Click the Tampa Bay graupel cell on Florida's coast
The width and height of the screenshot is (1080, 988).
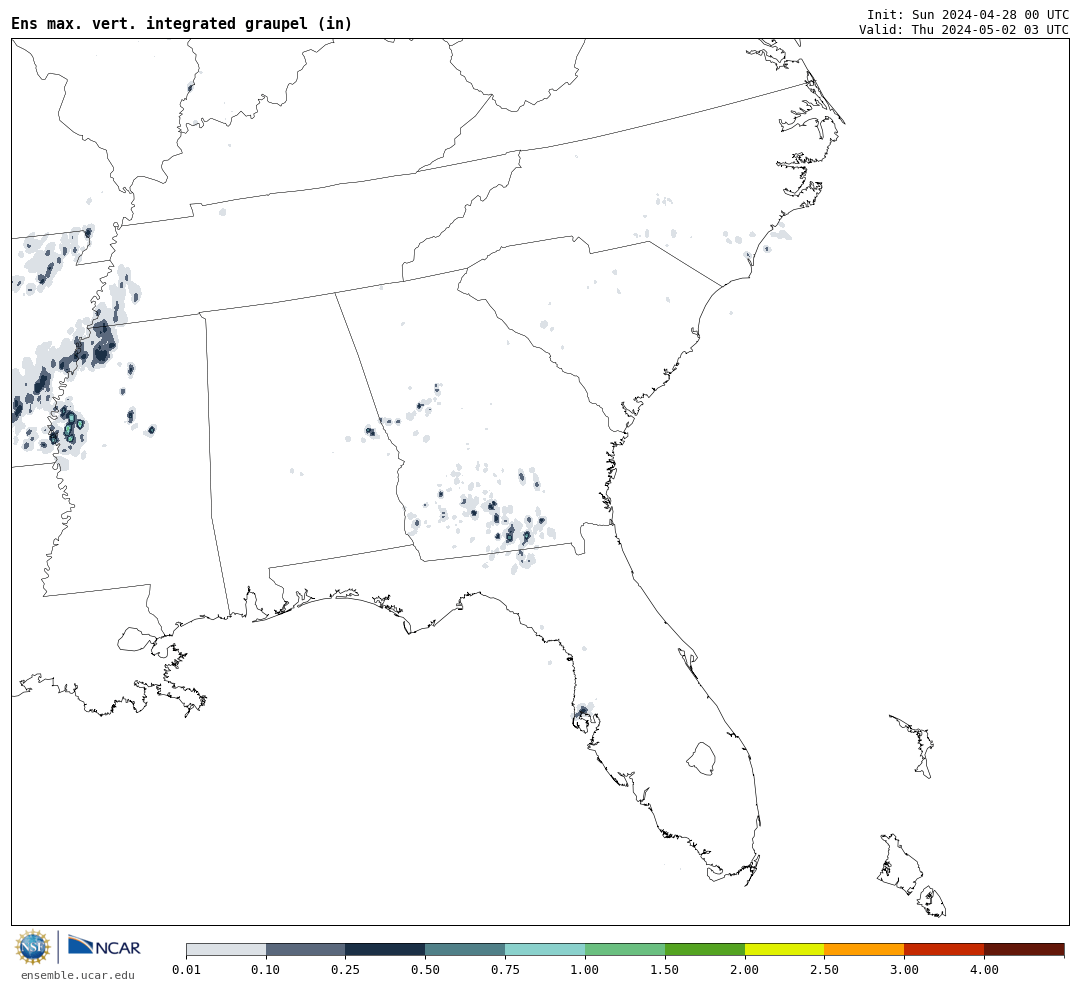pos(583,711)
